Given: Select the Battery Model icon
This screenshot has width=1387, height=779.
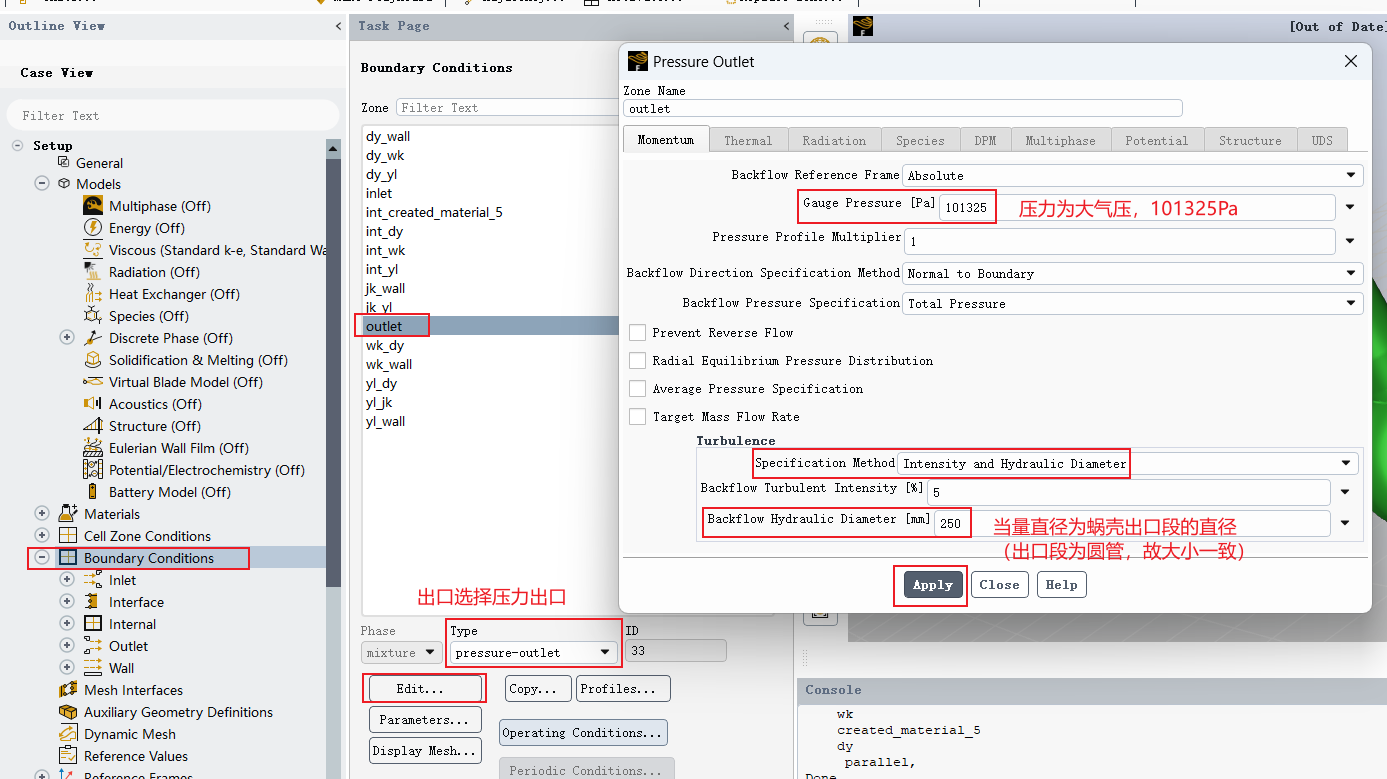Looking at the screenshot, I should (x=93, y=492).
